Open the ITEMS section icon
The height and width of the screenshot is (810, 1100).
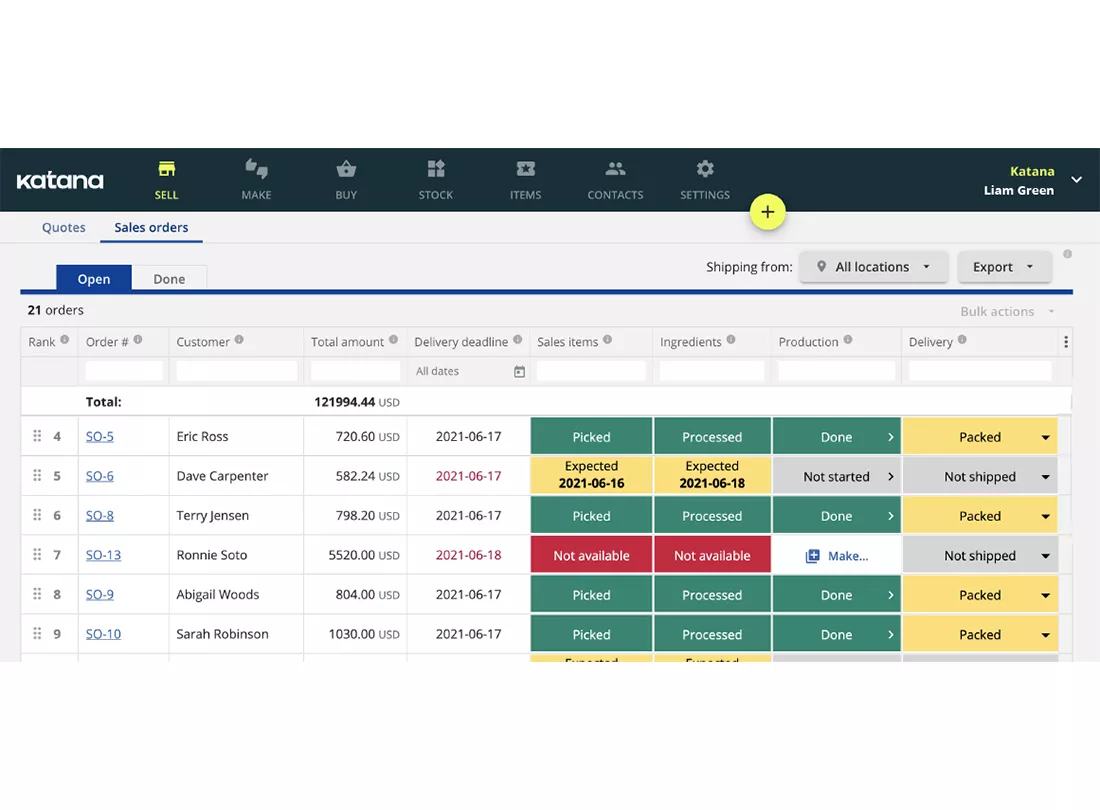point(525,169)
